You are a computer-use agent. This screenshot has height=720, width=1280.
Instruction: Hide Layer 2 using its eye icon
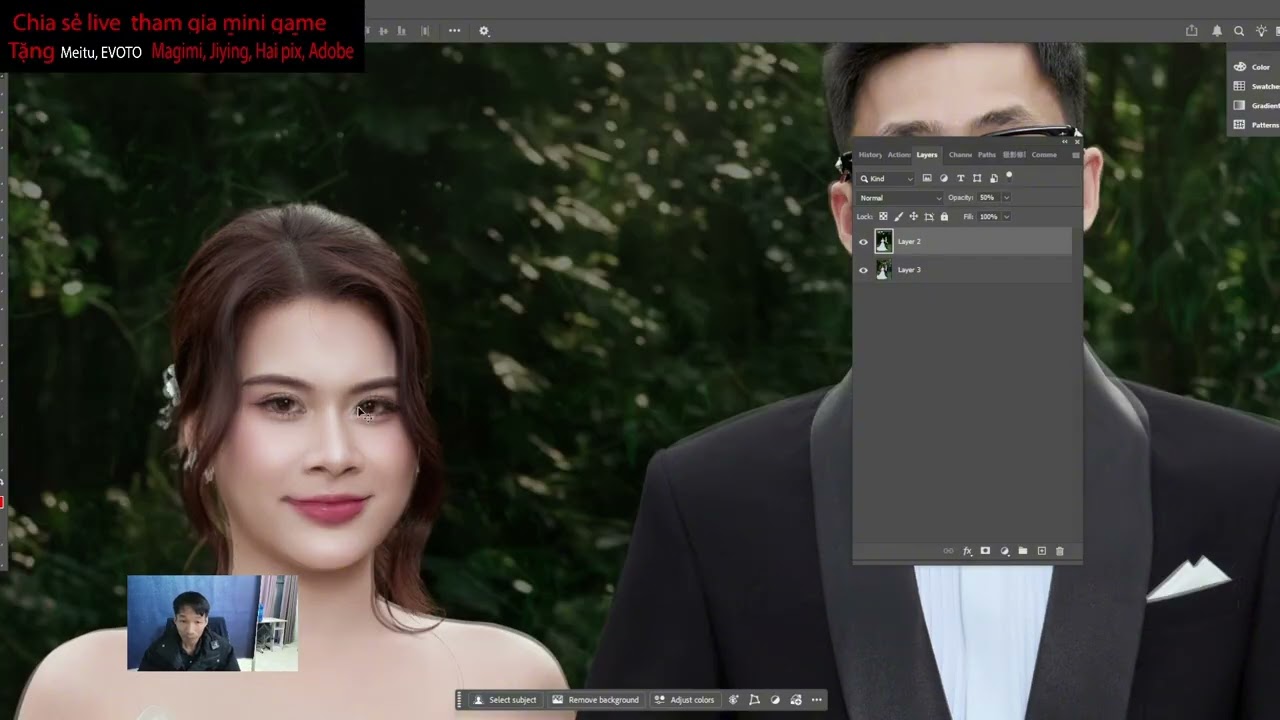click(x=863, y=241)
